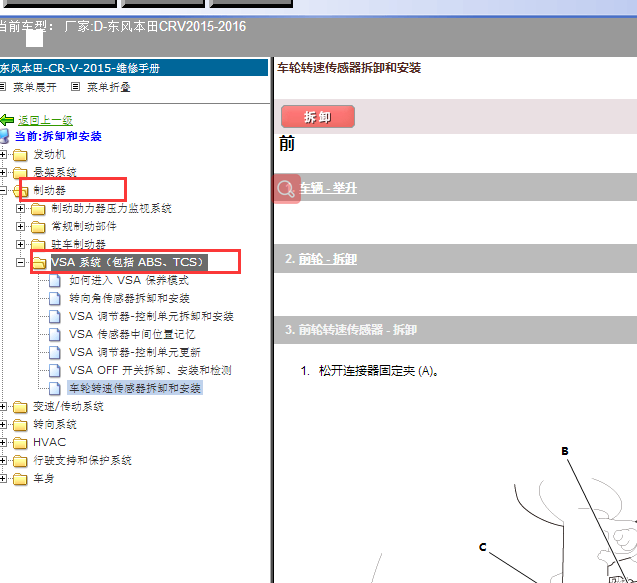Expand the 制动助力器压力监视系统 node
The image size is (637, 583).
pyautogui.click(x=20, y=208)
